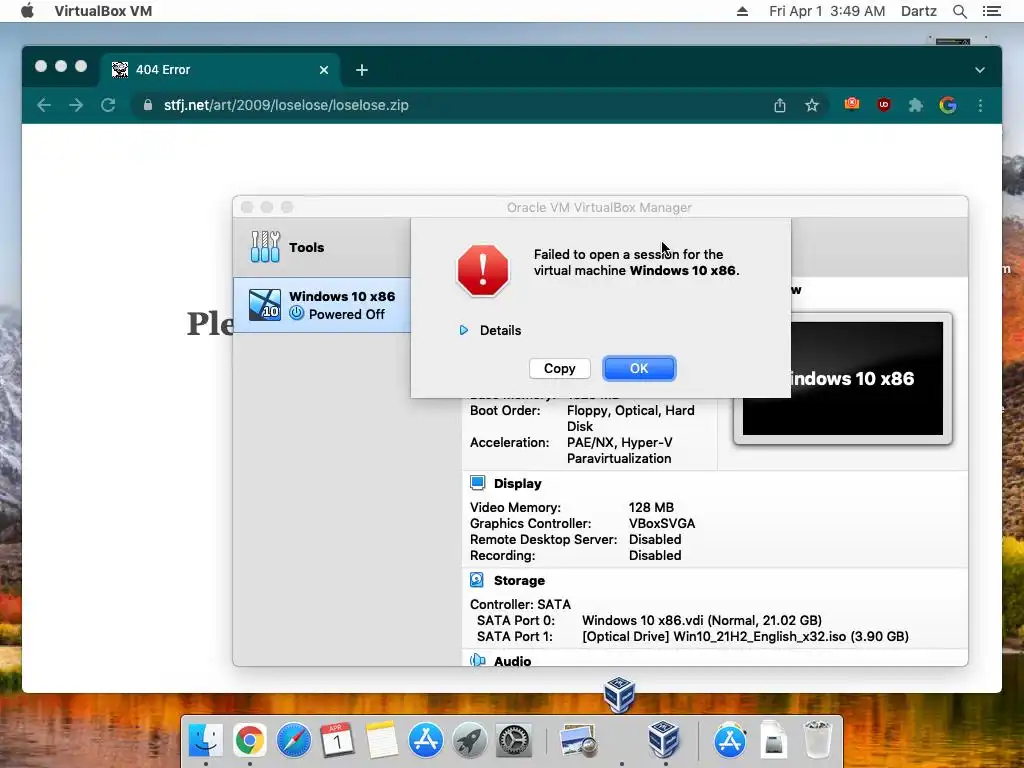
Task: Open Launchpad rocket from the Dock
Action: click(470, 741)
